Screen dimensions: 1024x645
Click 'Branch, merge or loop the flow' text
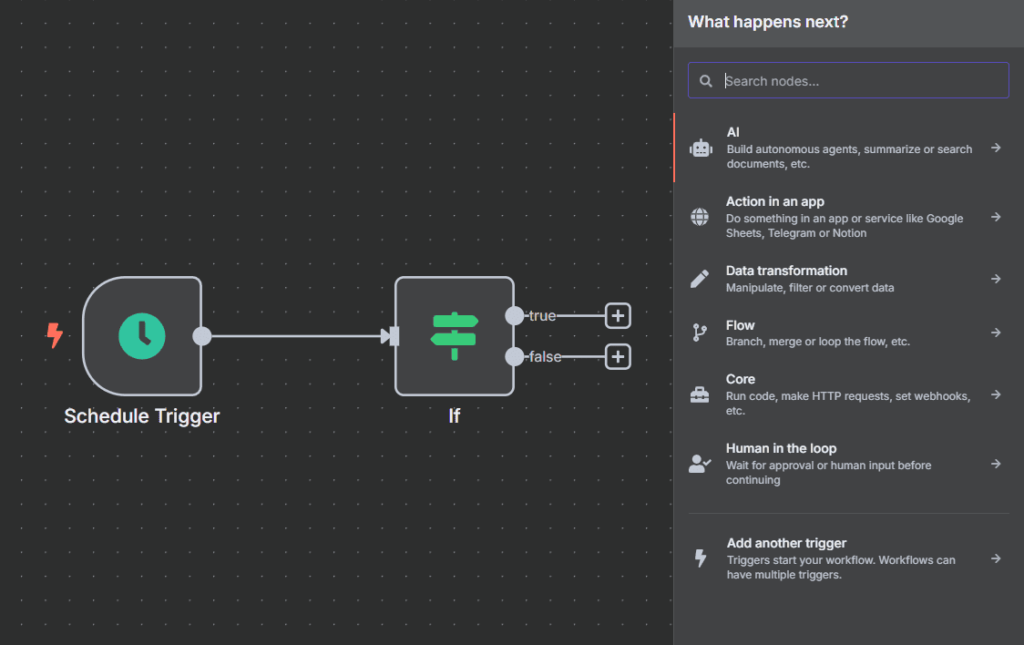click(818, 341)
